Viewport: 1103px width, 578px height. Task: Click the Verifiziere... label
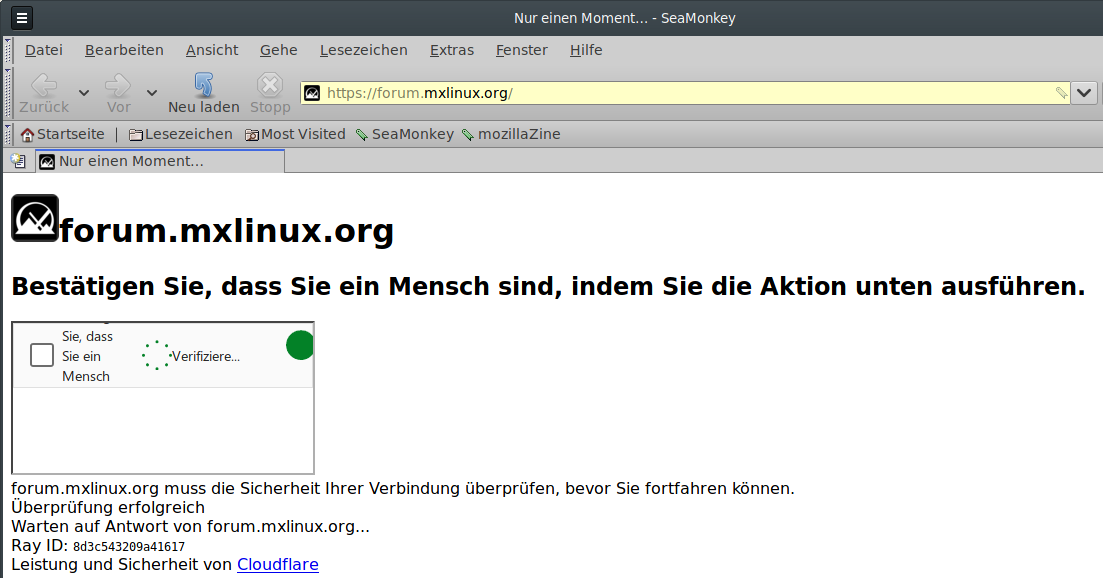[x=206, y=357]
